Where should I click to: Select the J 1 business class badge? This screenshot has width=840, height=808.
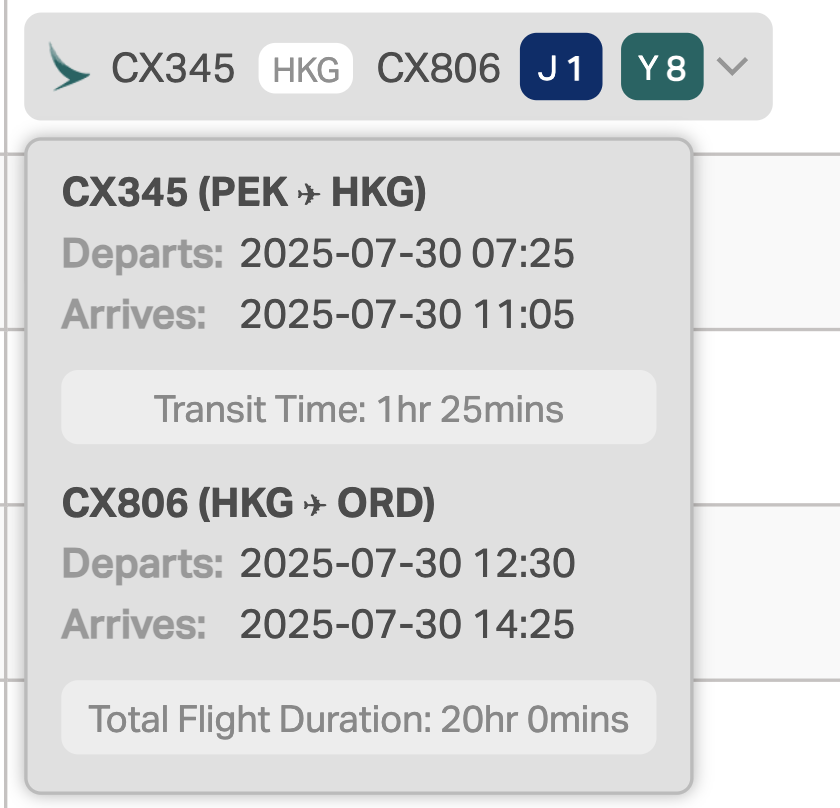coord(561,66)
